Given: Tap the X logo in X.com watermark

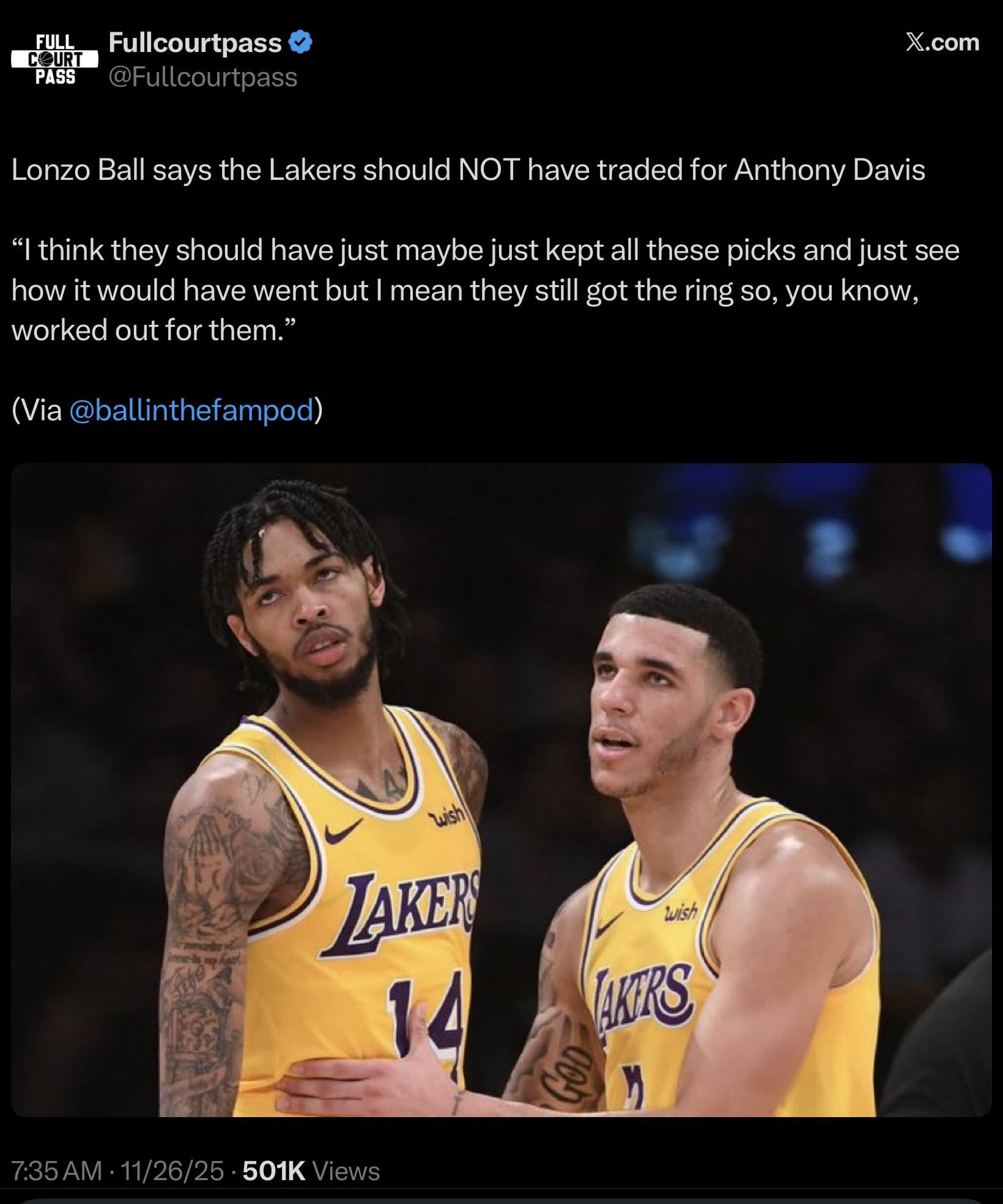Looking at the screenshot, I should click(917, 43).
